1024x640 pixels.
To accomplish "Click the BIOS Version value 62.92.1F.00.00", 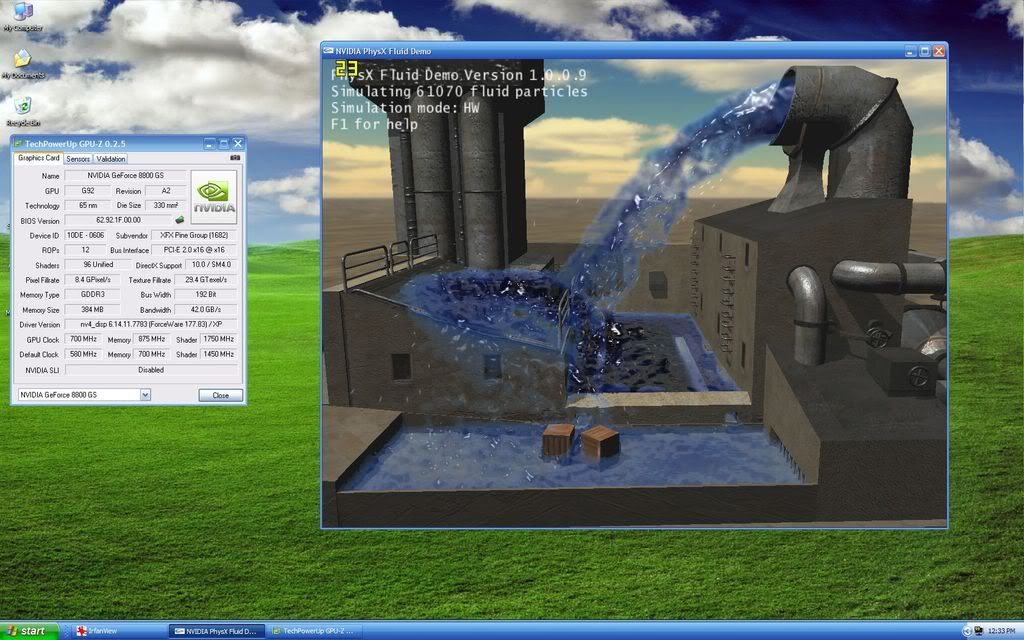I will (118, 220).
